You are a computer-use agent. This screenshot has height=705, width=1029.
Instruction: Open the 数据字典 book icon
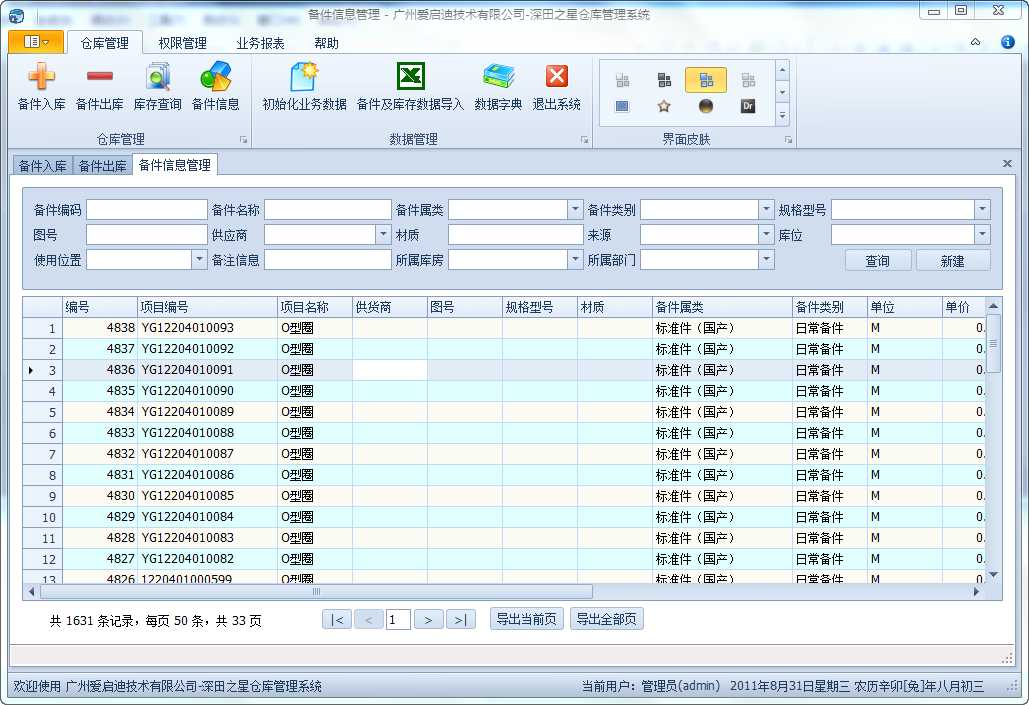pos(498,86)
